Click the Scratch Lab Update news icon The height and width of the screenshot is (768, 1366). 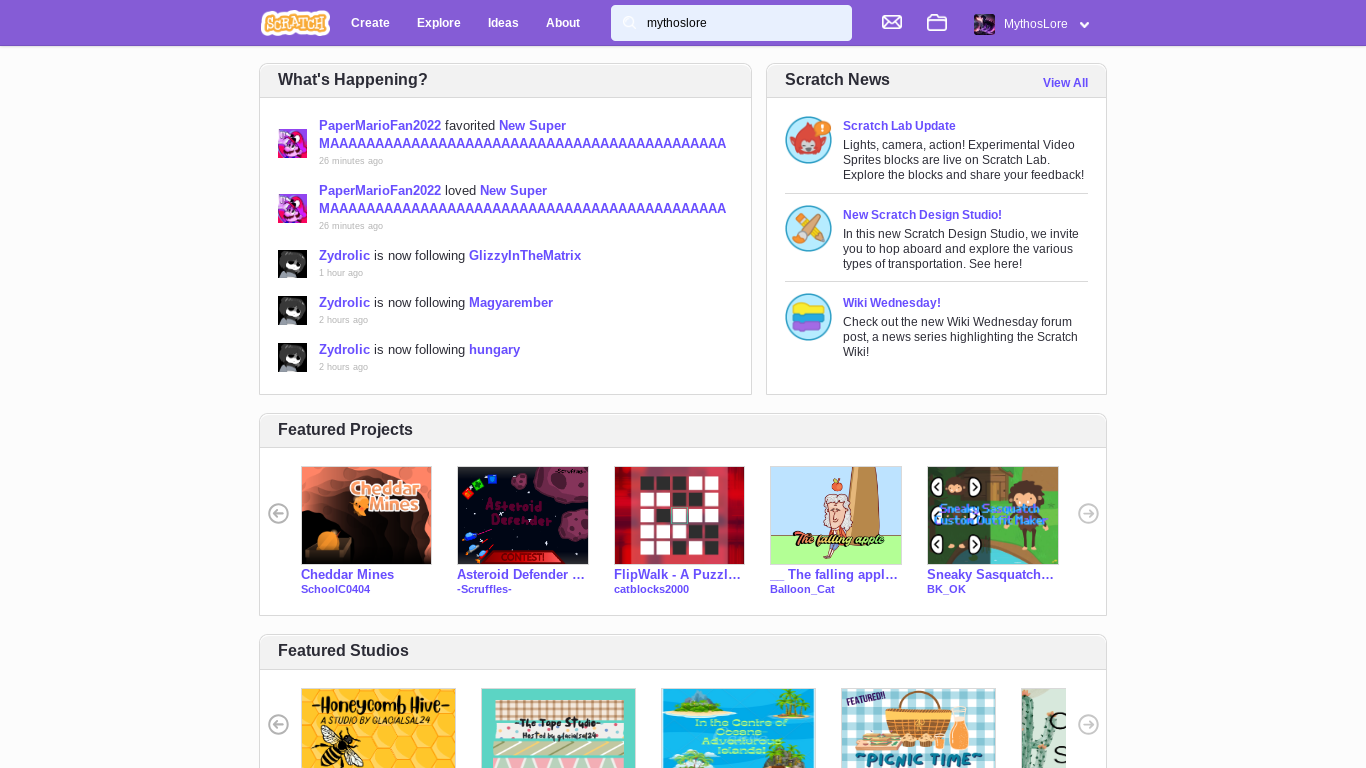coord(808,140)
